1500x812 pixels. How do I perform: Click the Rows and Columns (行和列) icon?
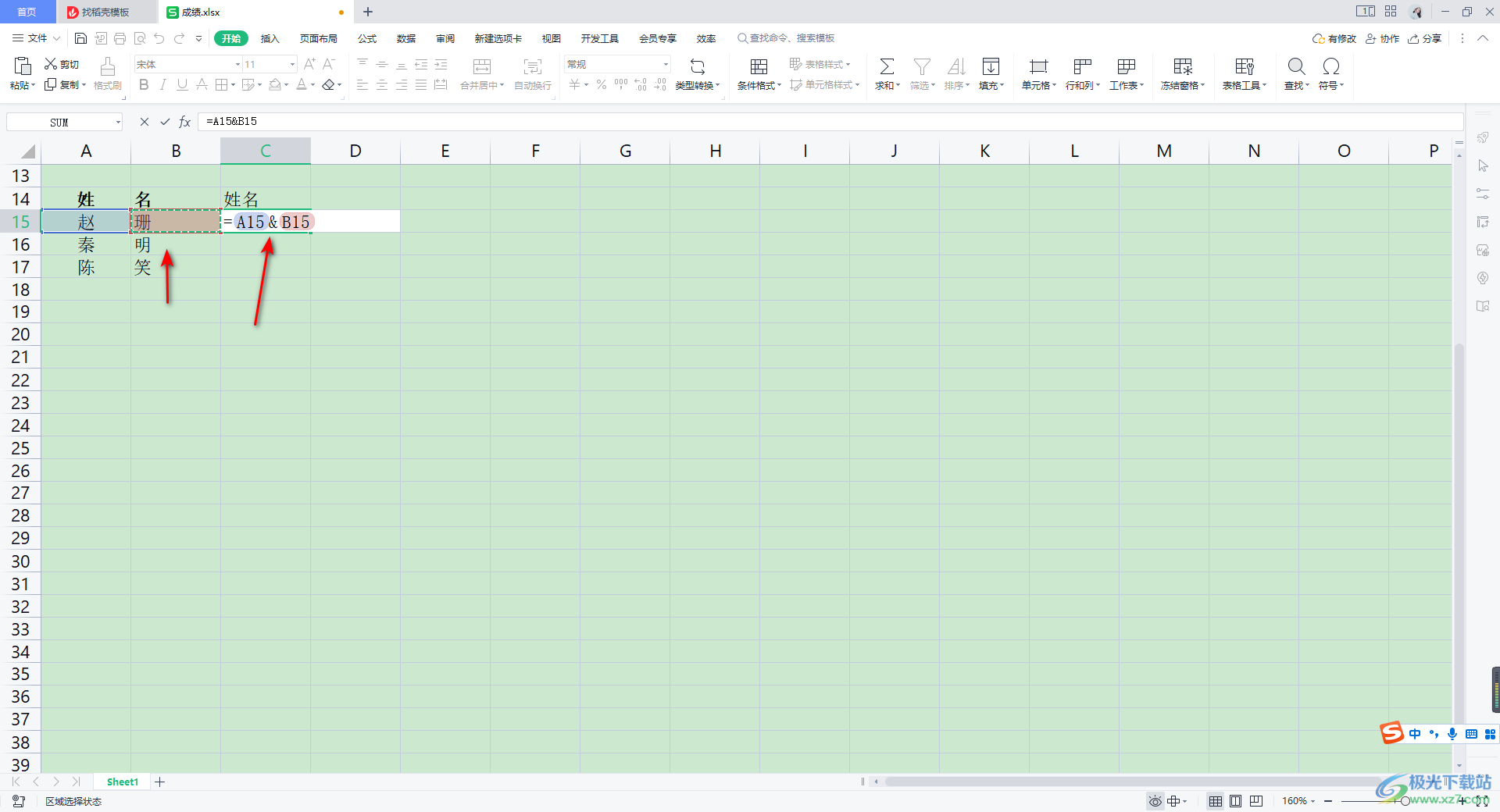coord(1082,66)
